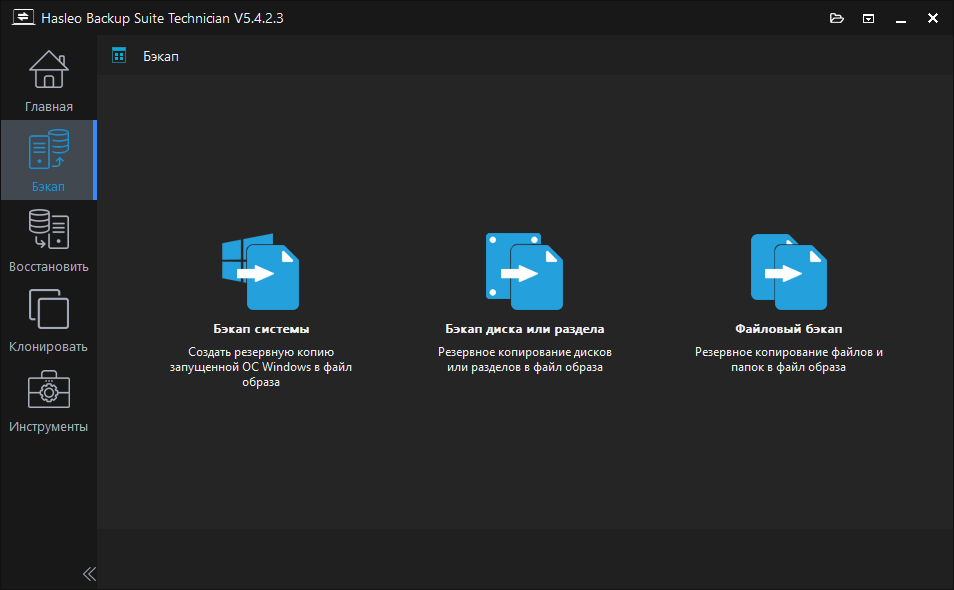Open the dropdown menu icon in title bar

tap(868, 19)
